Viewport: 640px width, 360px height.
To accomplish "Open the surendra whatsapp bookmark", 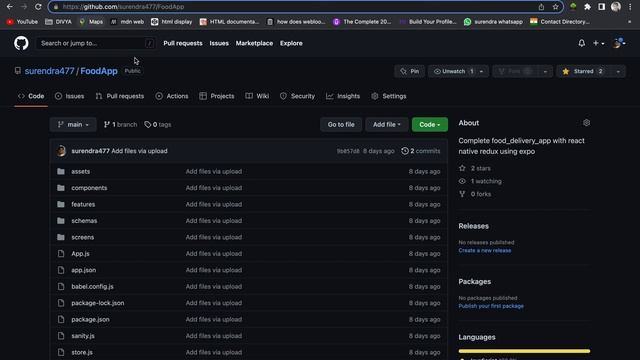I will [493, 22].
